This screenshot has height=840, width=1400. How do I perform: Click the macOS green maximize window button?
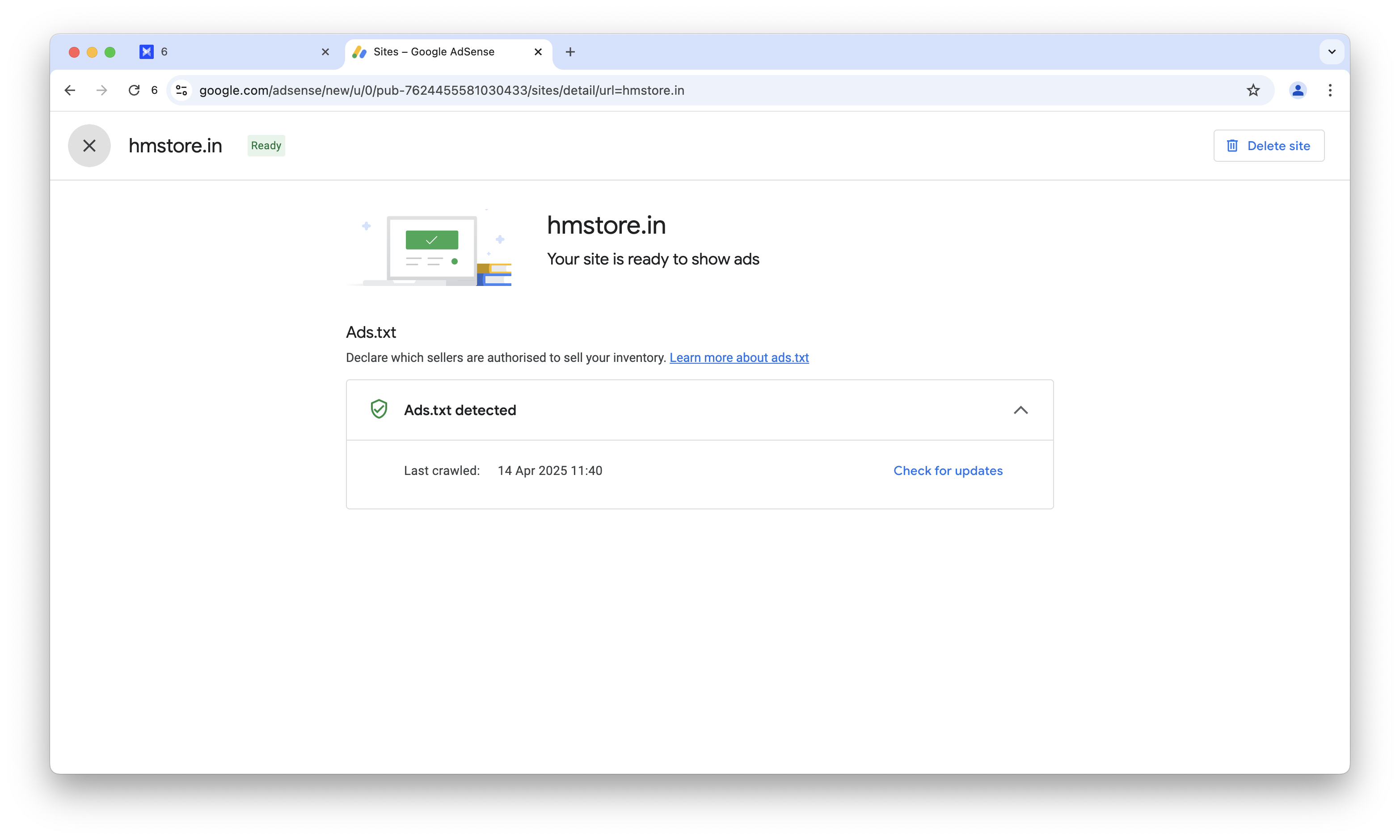pyautogui.click(x=110, y=52)
